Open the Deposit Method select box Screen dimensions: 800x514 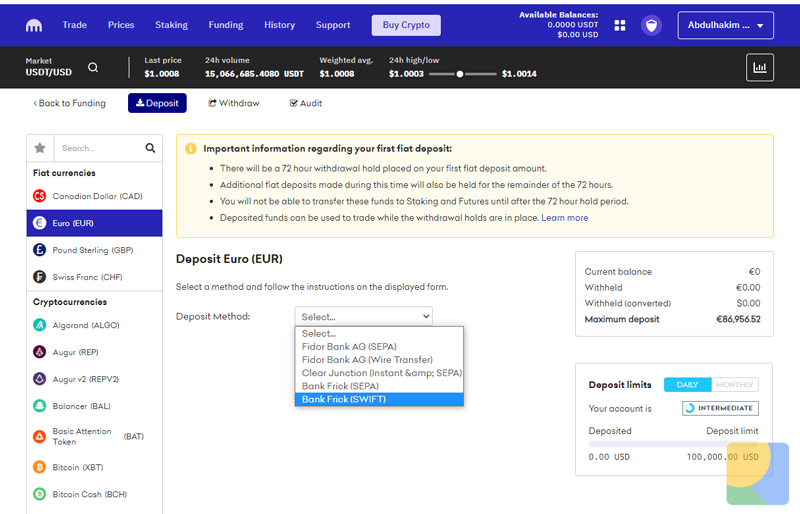[x=364, y=316]
